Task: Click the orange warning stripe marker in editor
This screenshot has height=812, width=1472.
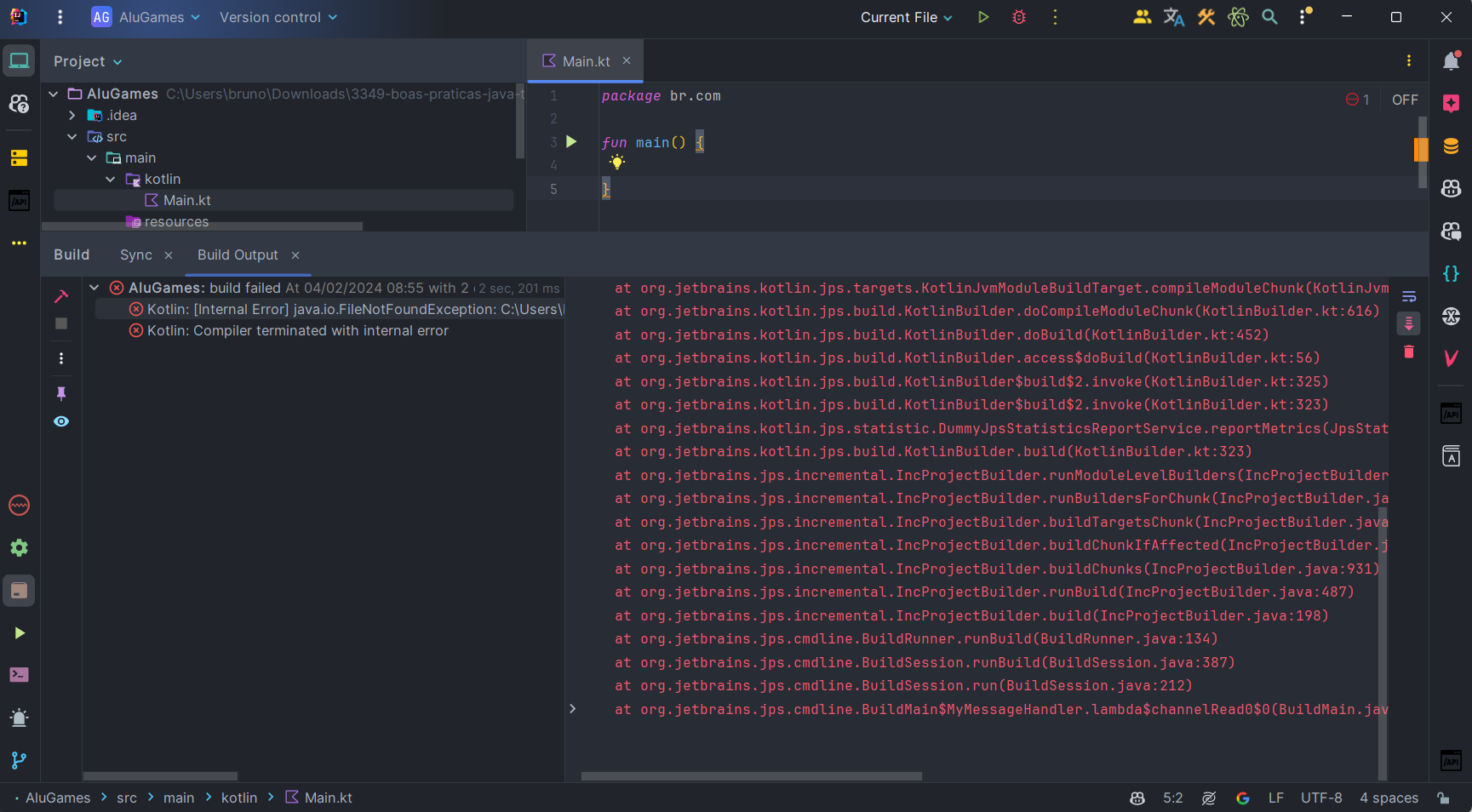Action: coord(1421,150)
